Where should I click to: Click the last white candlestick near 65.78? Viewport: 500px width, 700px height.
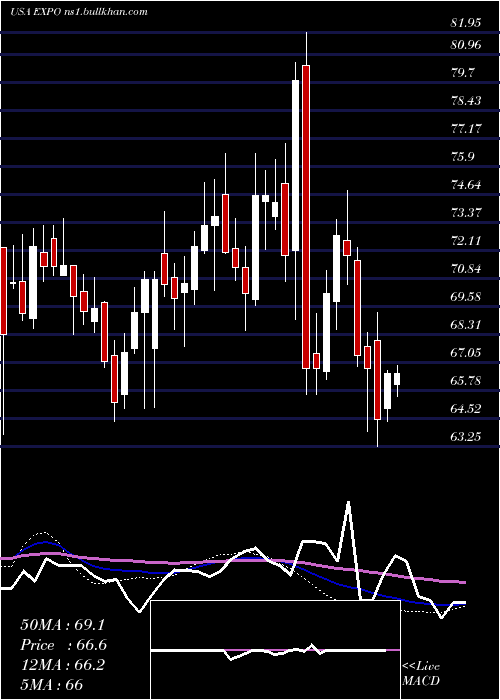click(397, 379)
